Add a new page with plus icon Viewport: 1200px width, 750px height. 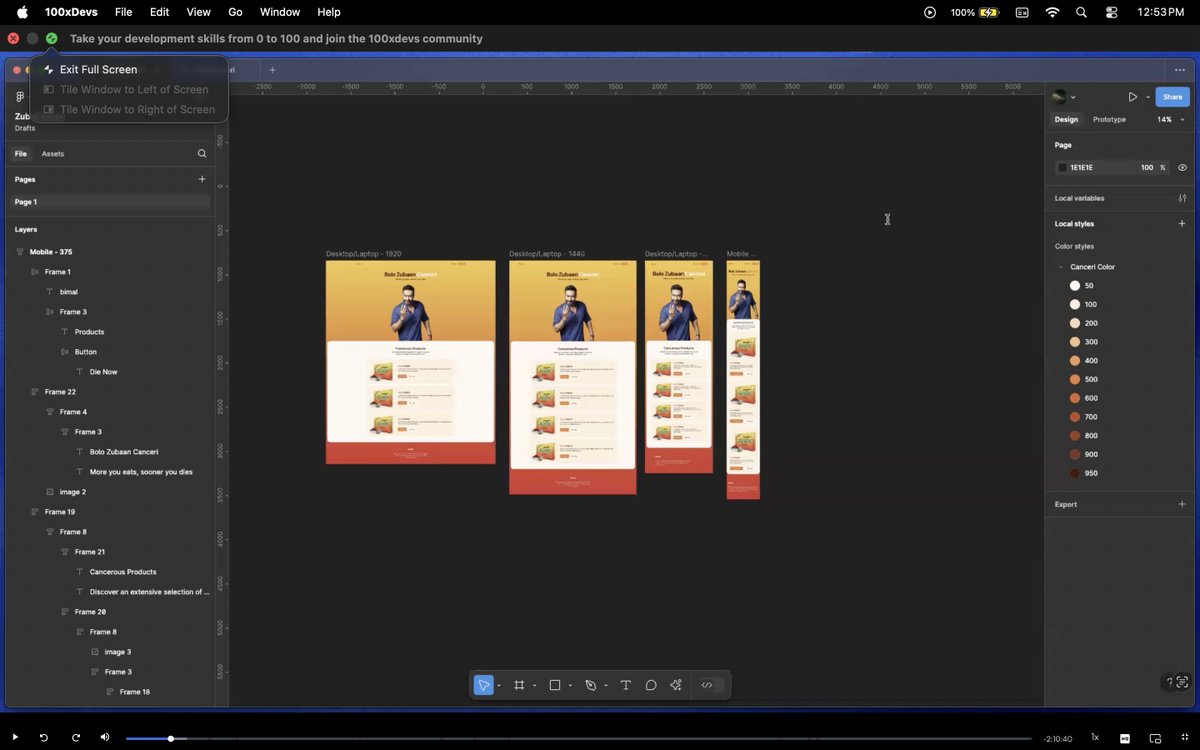pos(202,179)
